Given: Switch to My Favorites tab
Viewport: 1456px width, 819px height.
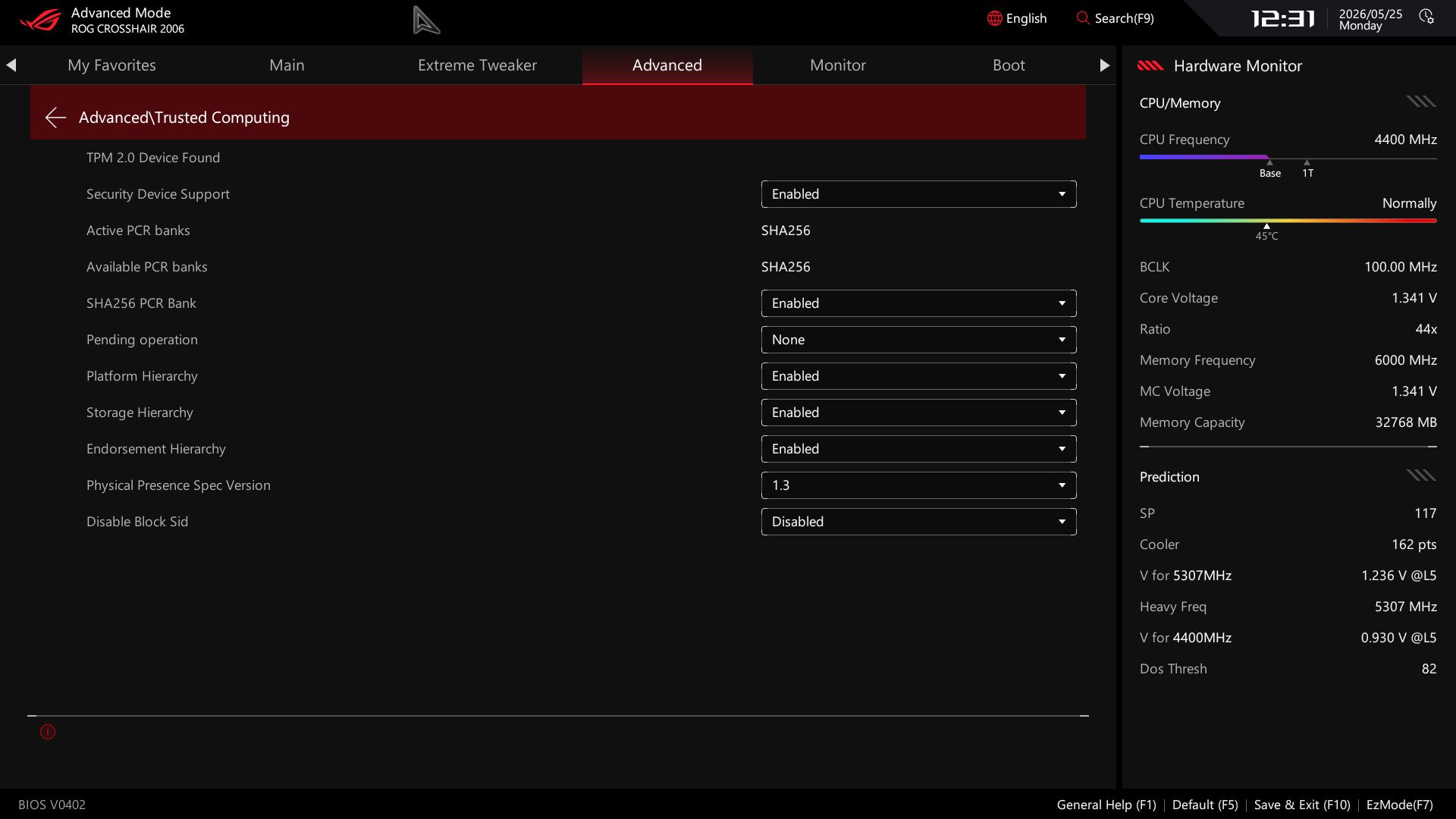Looking at the screenshot, I should 111,65.
